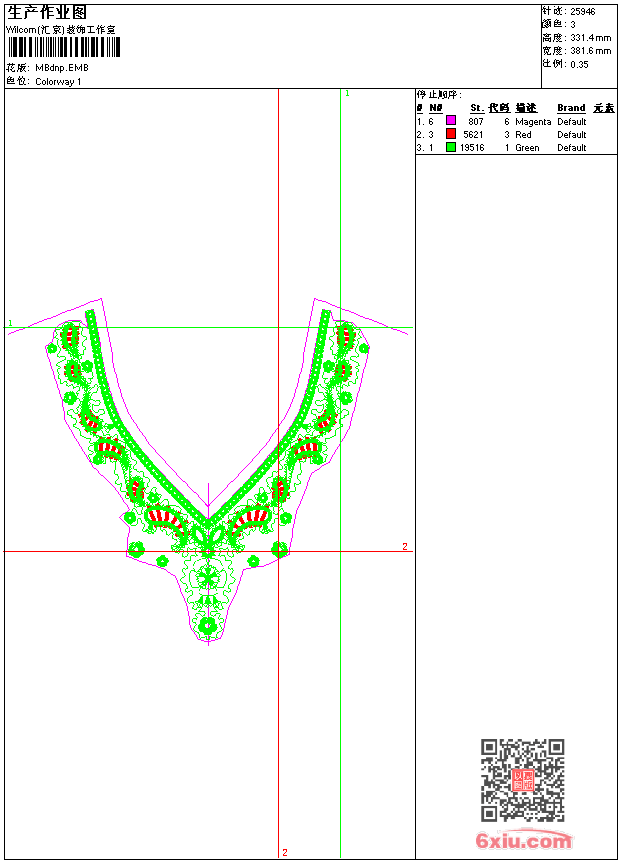Open the 6xiu.com watermark logo
This screenshot has width=620, height=860.
(x=522, y=841)
